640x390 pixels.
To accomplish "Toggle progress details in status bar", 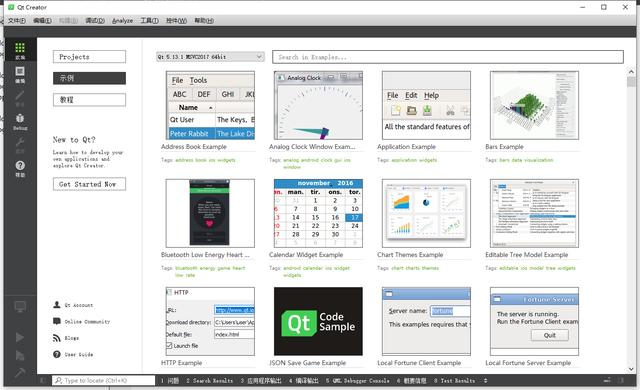I will pos(607,381).
